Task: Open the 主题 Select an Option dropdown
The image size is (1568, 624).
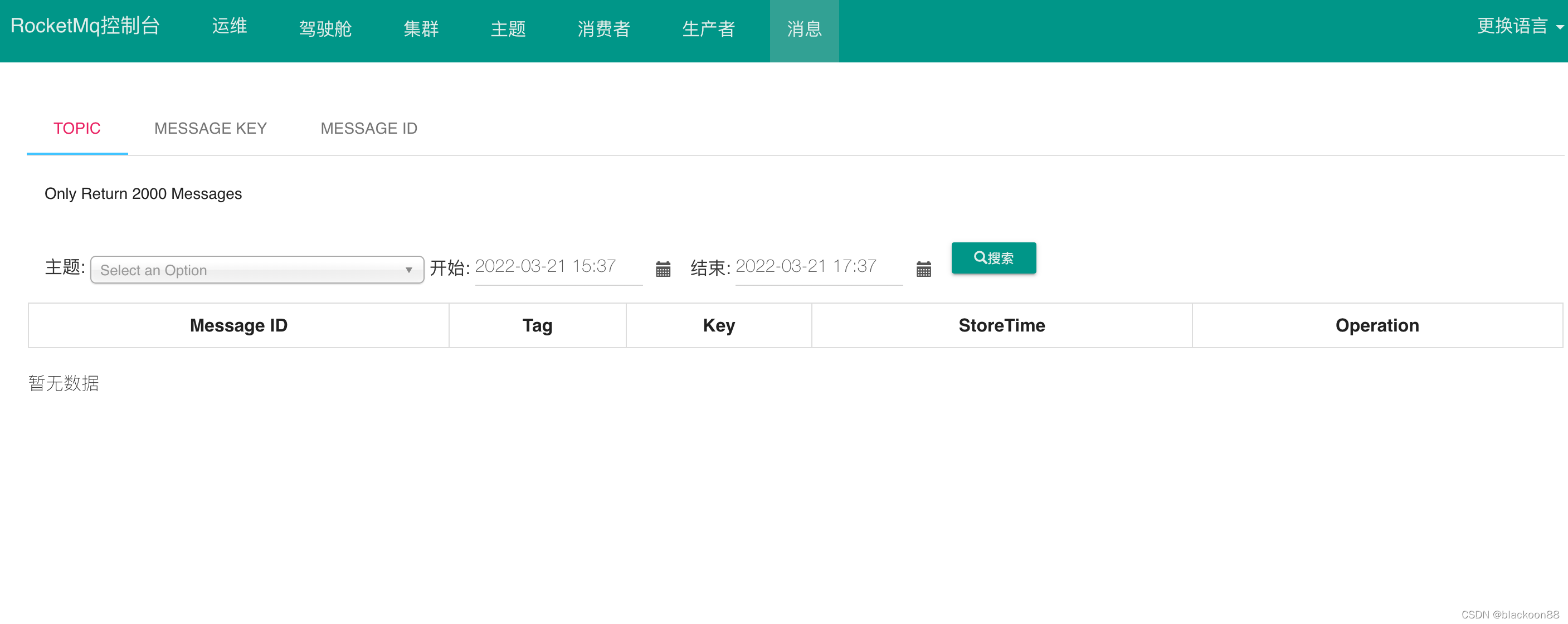Action: 257,270
